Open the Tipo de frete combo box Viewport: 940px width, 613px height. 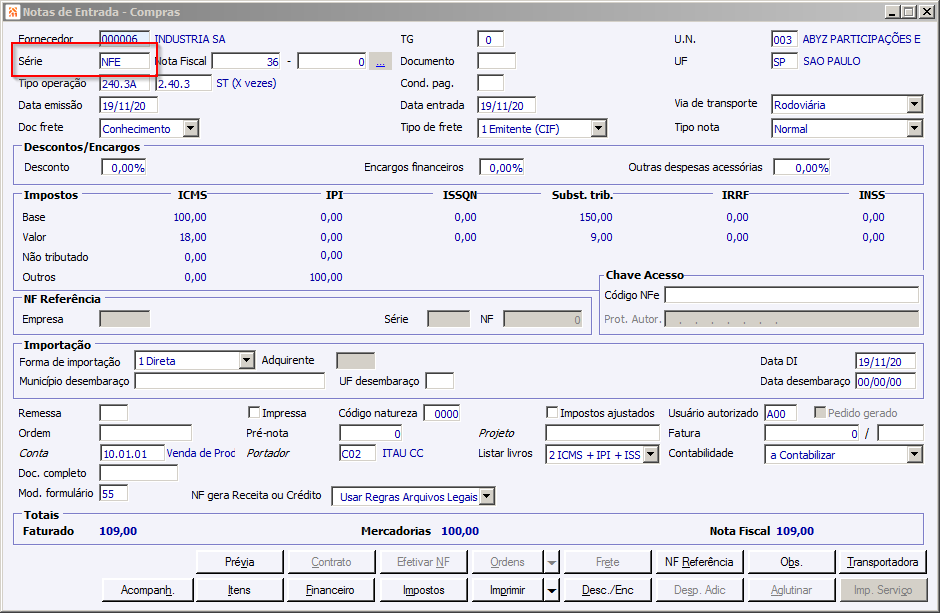(598, 128)
